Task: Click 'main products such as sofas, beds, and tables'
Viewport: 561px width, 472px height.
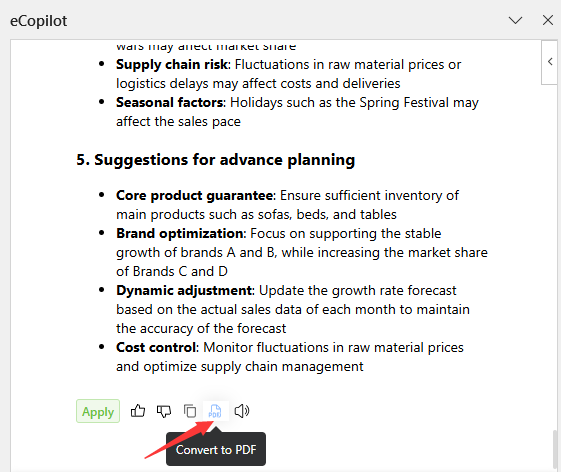Action: coord(256,215)
